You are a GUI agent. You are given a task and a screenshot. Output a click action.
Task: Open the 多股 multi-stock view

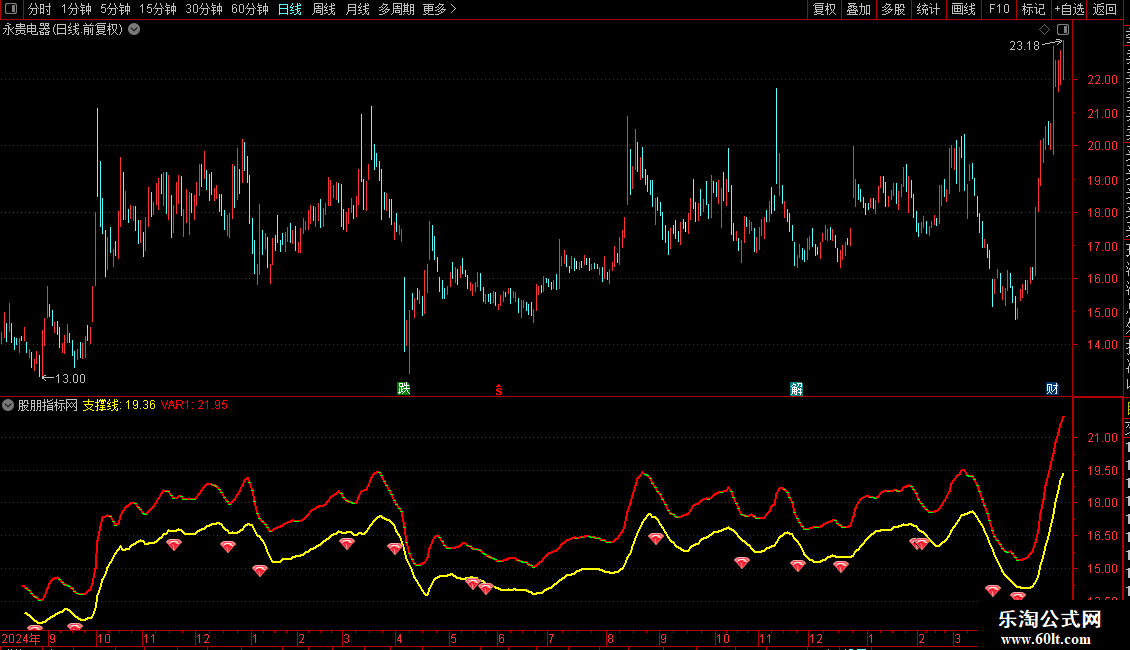(x=893, y=9)
